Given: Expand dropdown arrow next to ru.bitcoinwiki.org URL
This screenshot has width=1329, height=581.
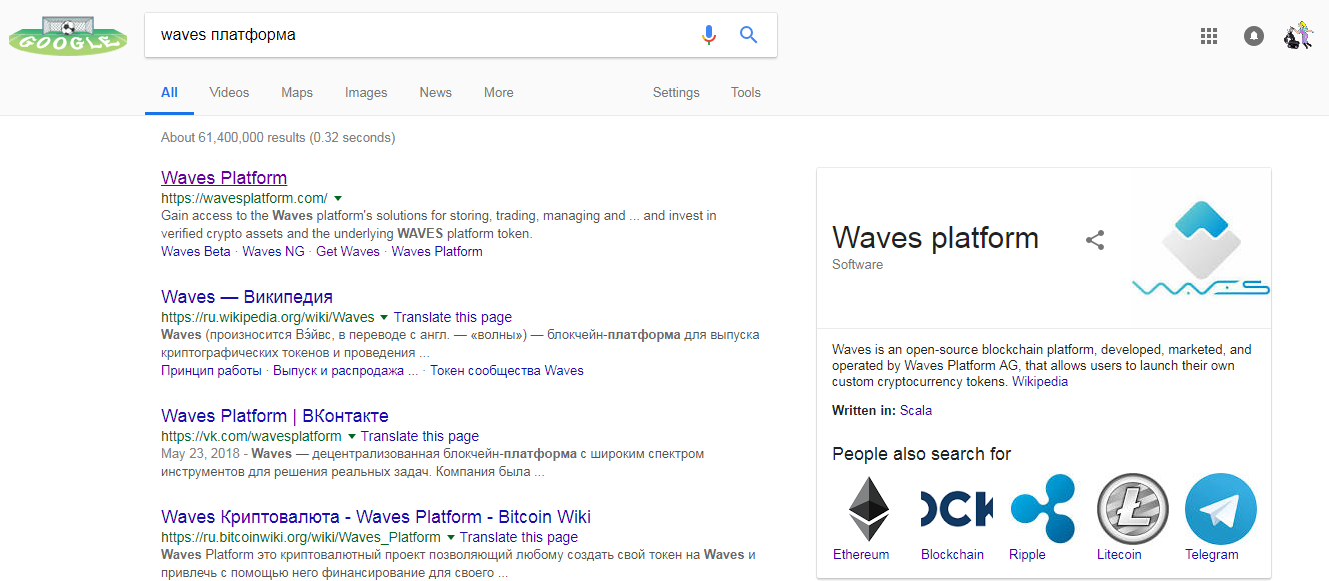Looking at the screenshot, I should point(450,538).
